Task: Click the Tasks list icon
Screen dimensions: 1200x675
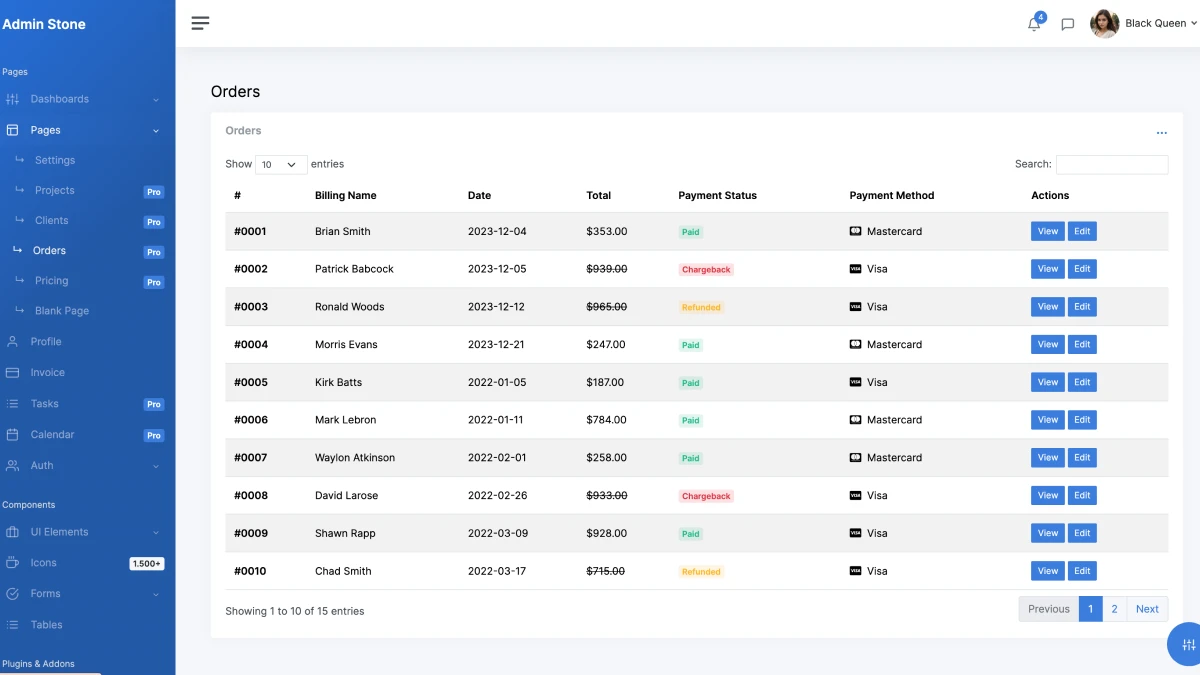Action: [12, 403]
